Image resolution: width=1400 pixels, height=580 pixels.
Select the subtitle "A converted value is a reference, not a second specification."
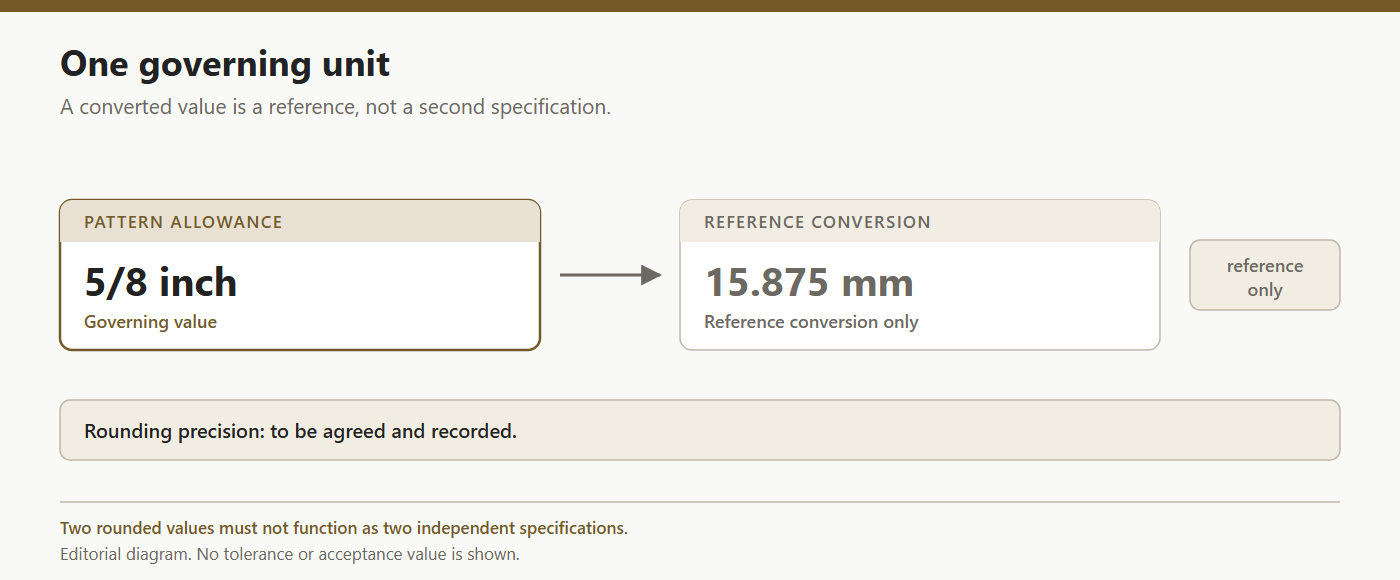335,107
